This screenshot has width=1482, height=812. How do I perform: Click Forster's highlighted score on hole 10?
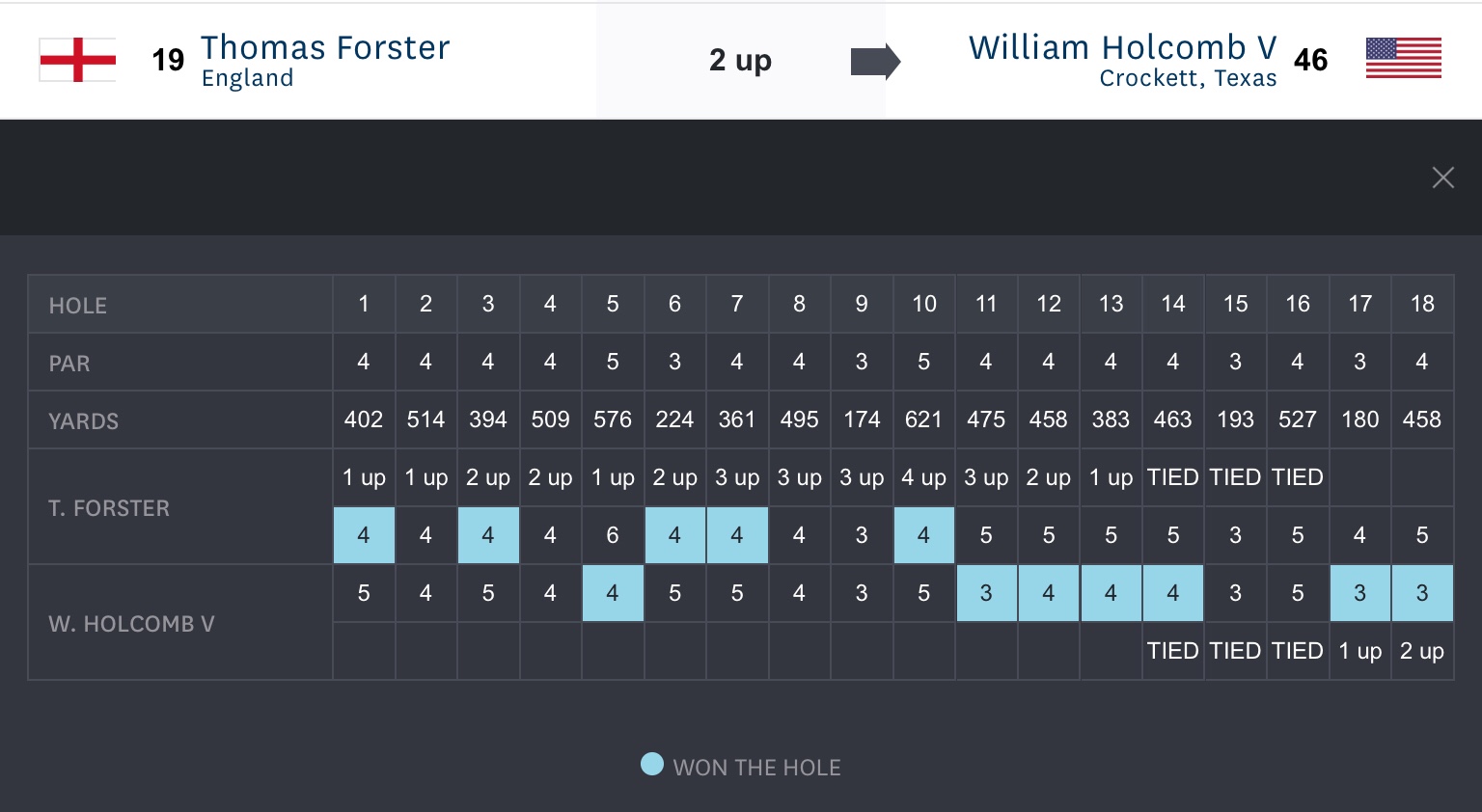point(923,535)
